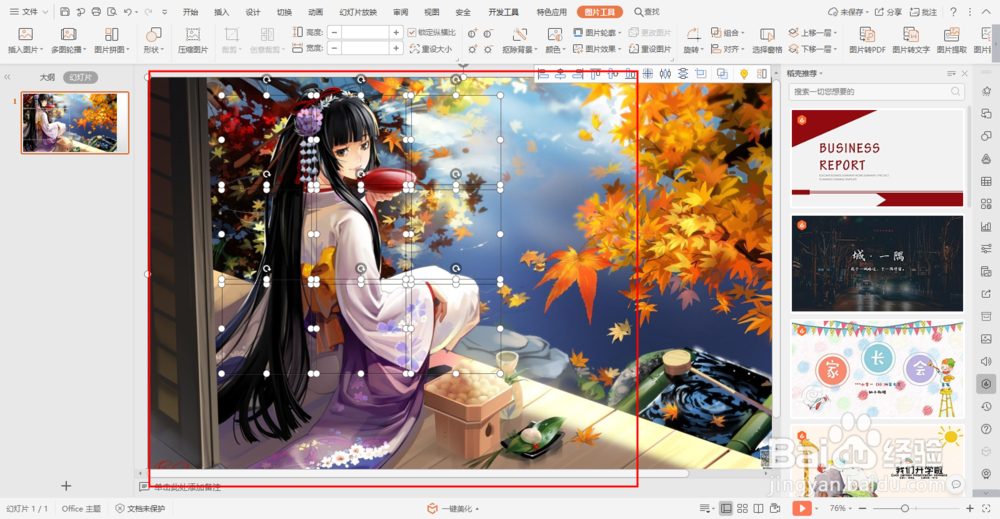Click the 图片转文字 (image to text) tool
The height and width of the screenshot is (519, 1000).
click(x=911, y=40)
